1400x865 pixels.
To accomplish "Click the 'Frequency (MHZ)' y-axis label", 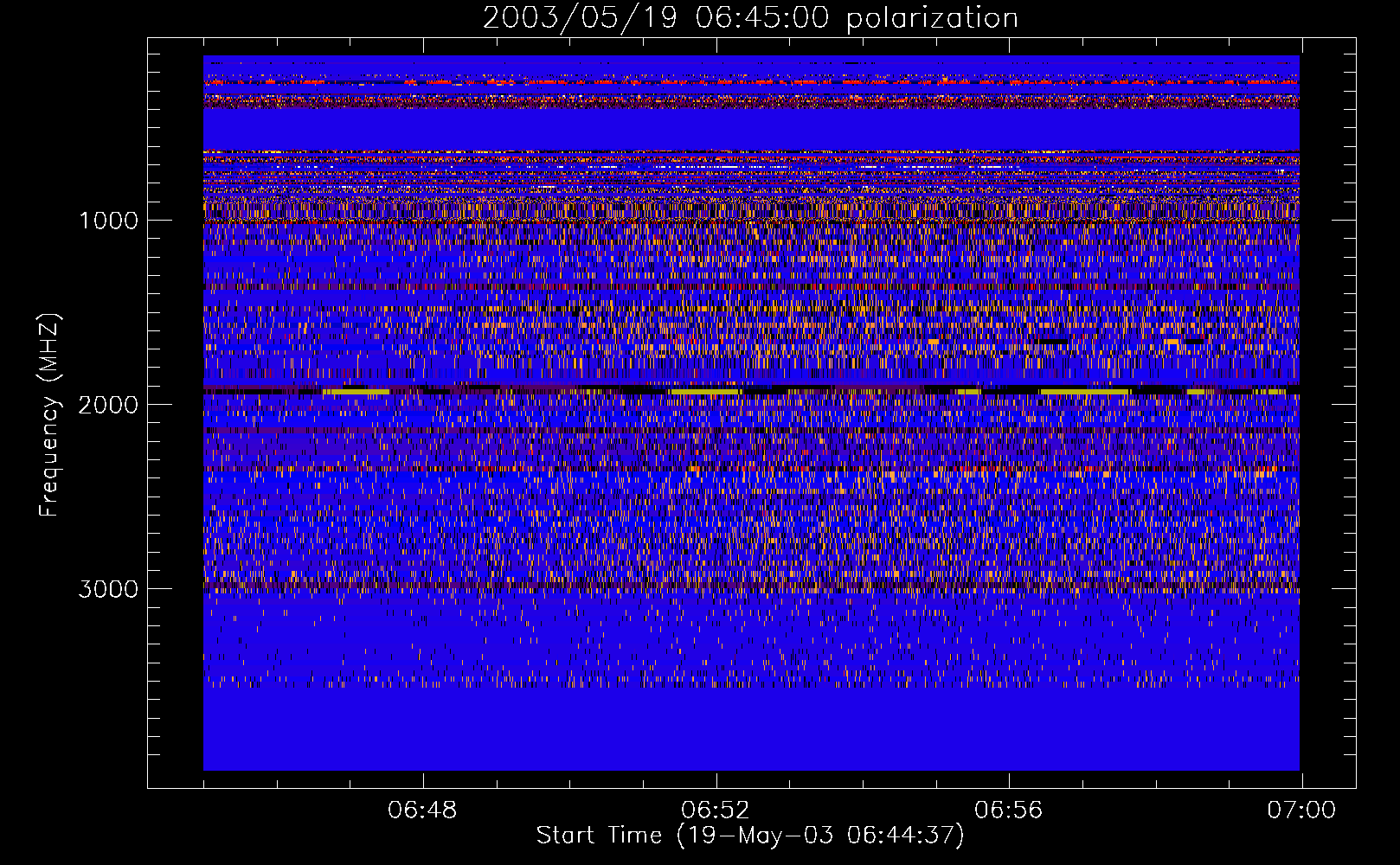I will 50,416.
